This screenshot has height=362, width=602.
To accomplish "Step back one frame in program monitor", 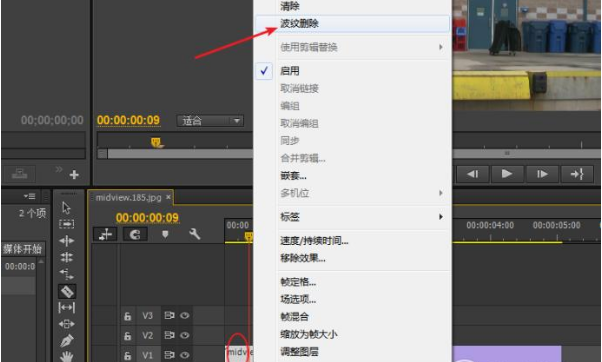I will (x=472, y=174).
